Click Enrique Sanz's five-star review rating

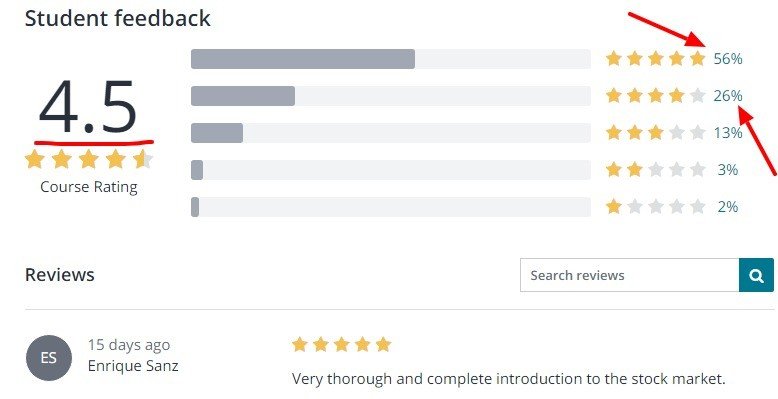coord(341,344)
